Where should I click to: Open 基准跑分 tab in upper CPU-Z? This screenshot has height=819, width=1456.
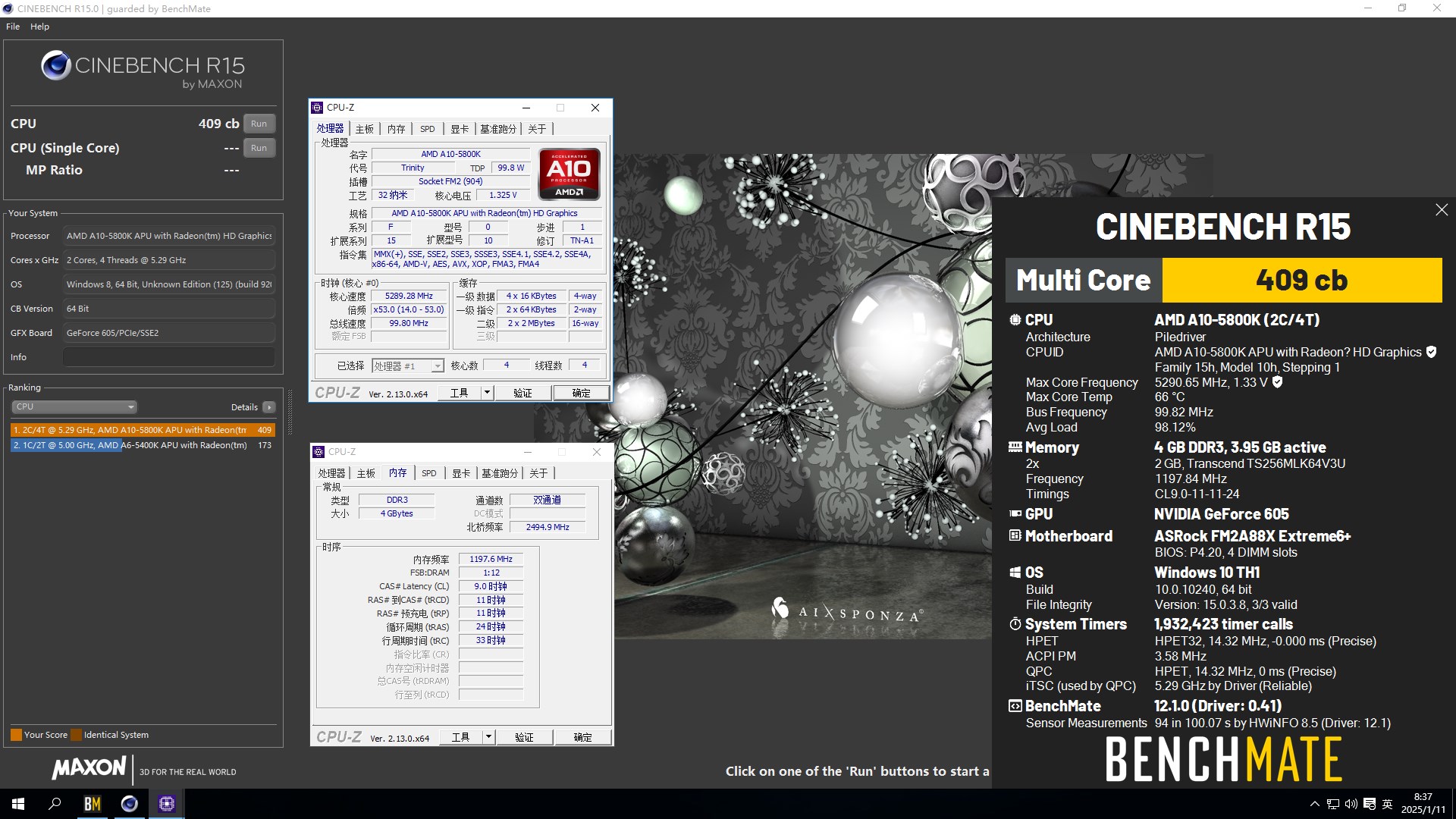point(498,129)
